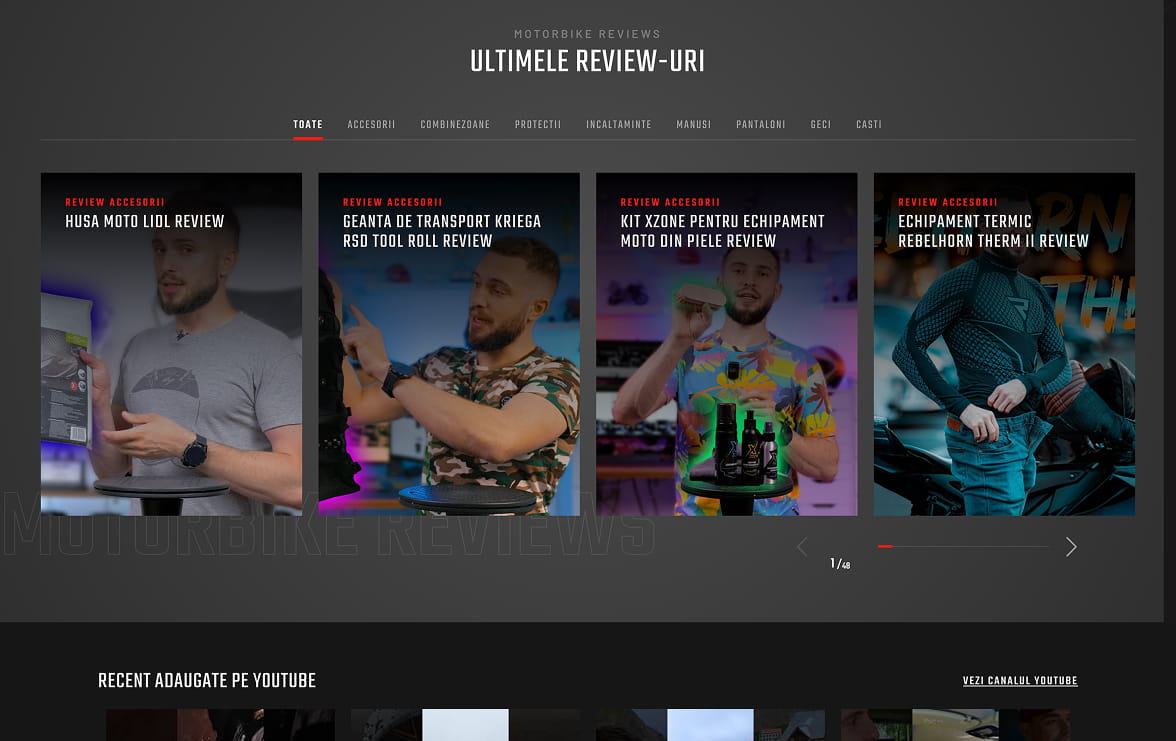Open Kit Xzone Pentru Echipament review title
Image resolution: width=1176 pixels, height=741 pixels.
point(722,231)
